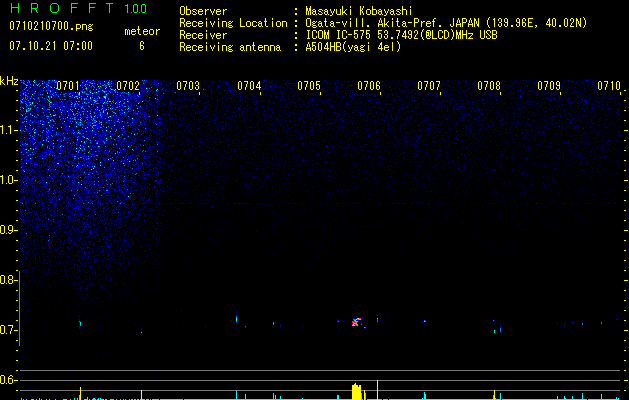Click the 0706 time marker
The height and width of the screenshot is (400, 629).
tap(369, 86)
